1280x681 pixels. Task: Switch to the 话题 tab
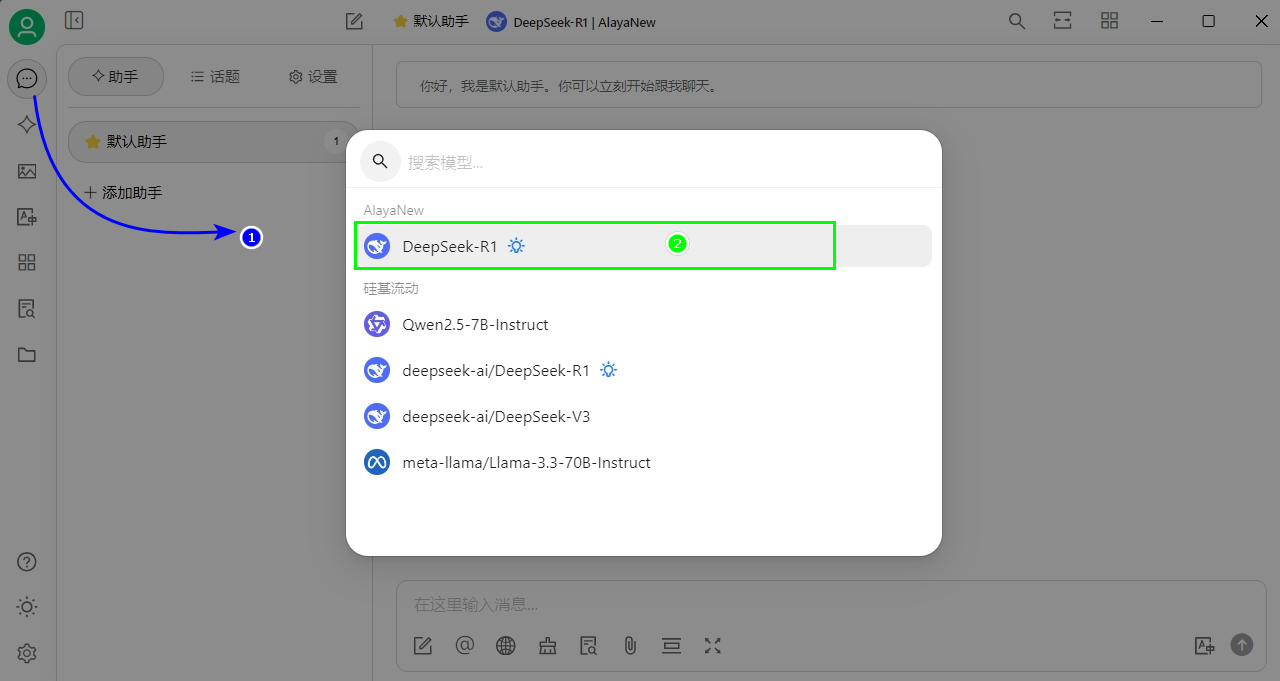[215, 77]
